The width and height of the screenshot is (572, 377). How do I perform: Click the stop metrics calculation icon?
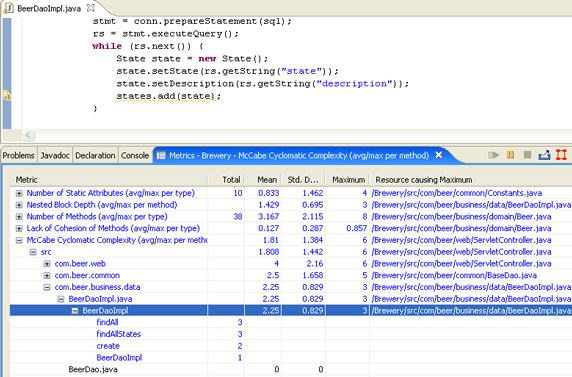(527, 155)
